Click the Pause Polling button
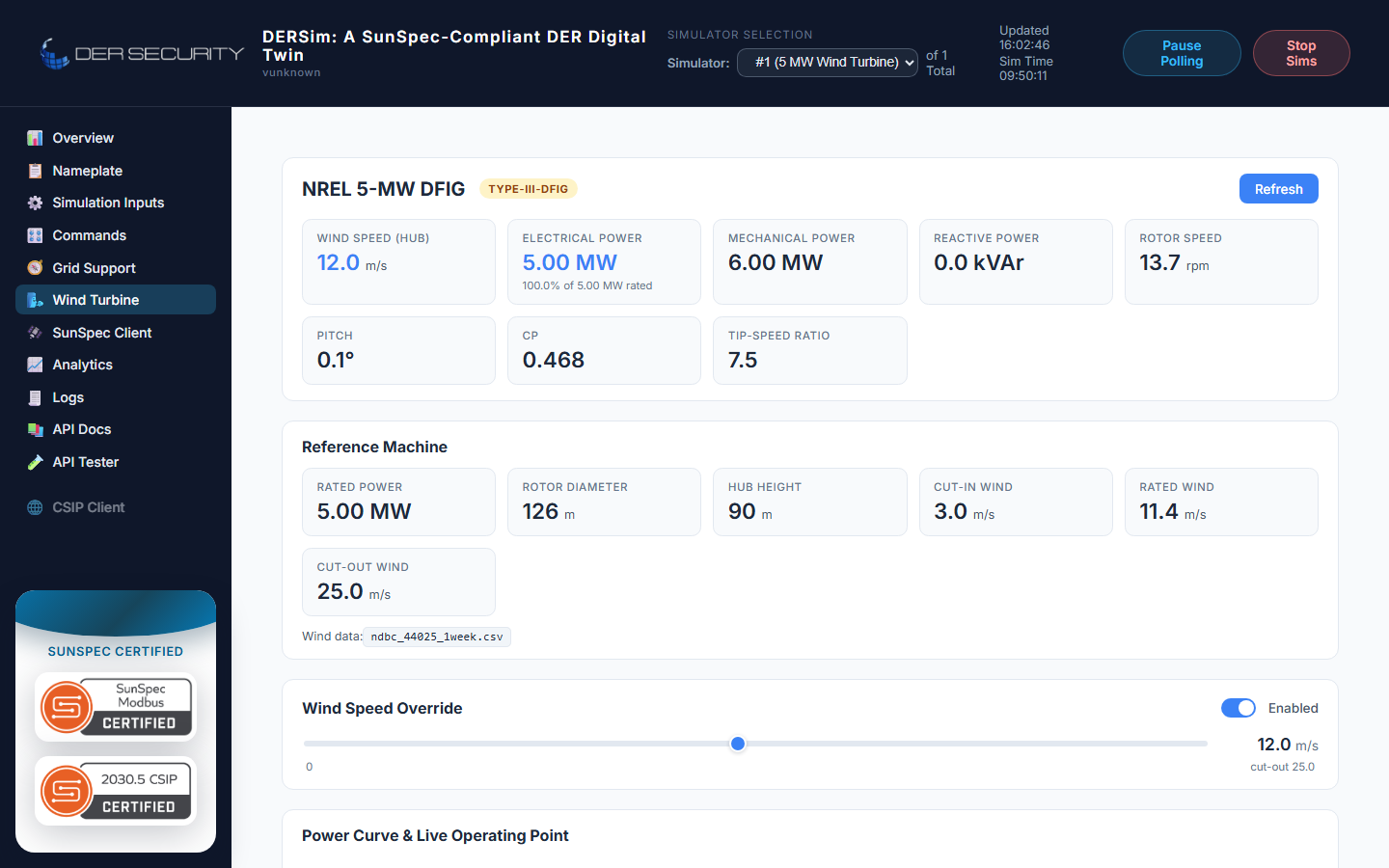 tap(1182, 53)
